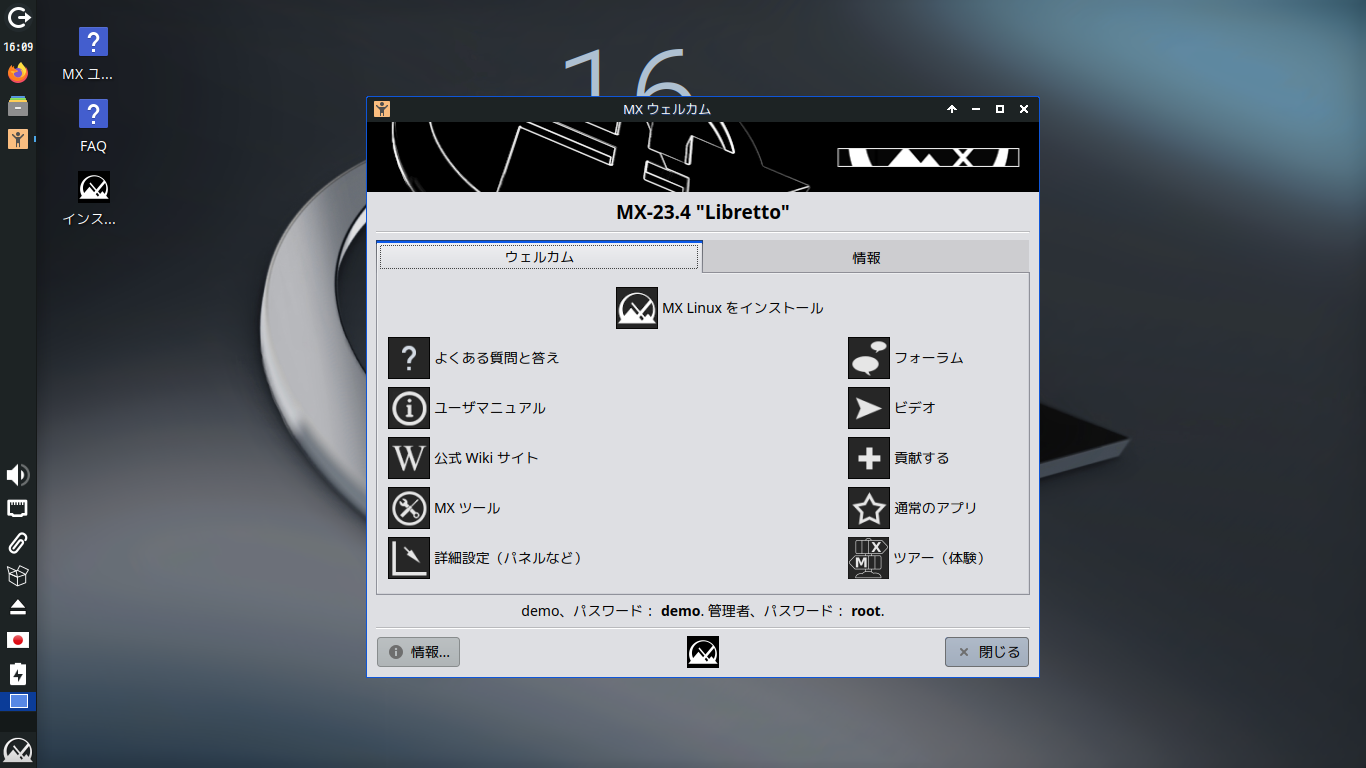Click the 16:09 panel clock
This screenshot has width=1366, height=768.
point(18,47)
